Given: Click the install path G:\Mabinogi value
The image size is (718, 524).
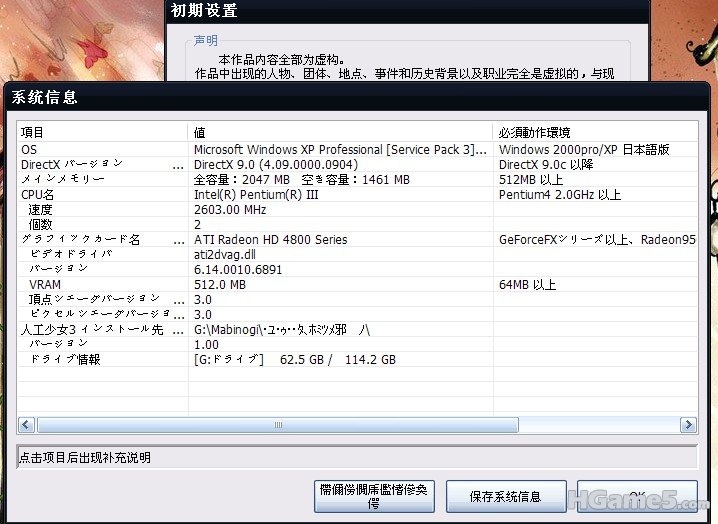Looking at the screenshot, I should [282, 330].
